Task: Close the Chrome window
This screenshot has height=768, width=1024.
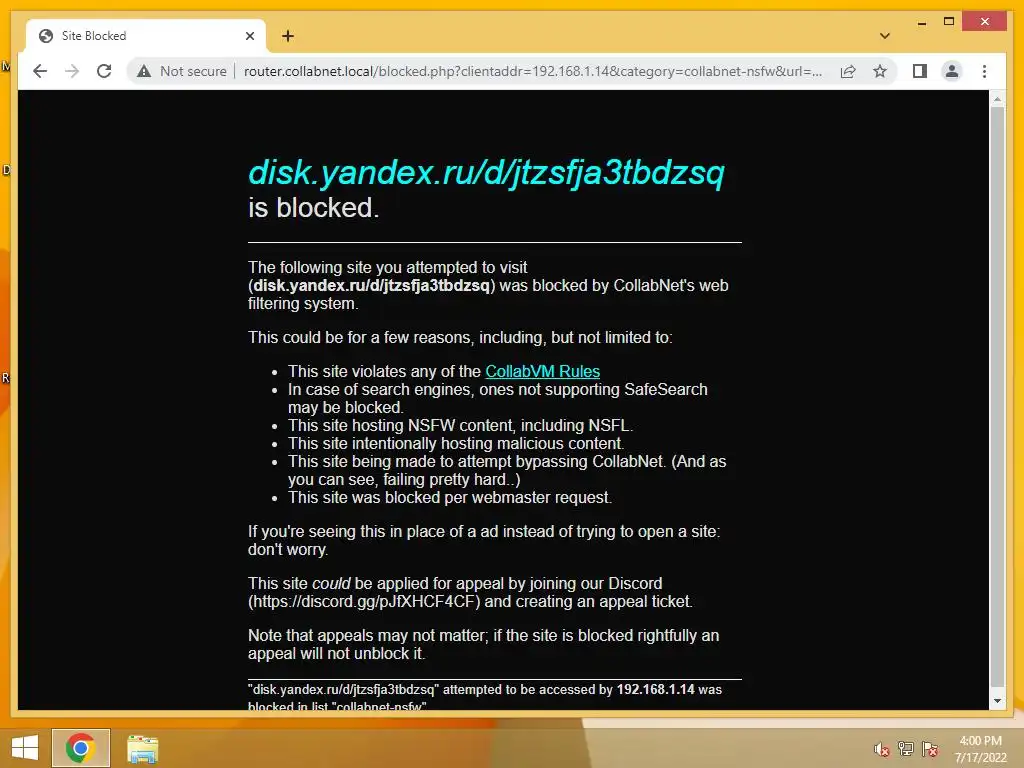Action: click(985, 22)
